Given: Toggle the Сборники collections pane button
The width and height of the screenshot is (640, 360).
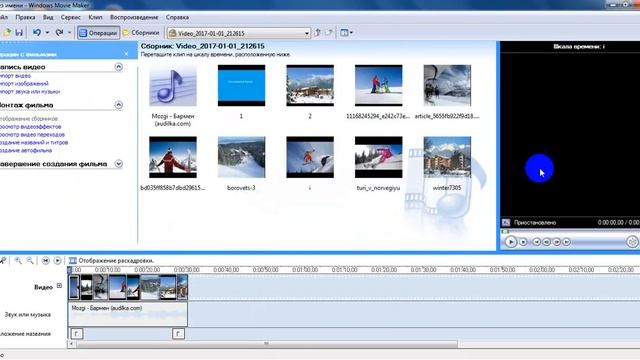Looking at the screenshot, I should pos(141,33).
